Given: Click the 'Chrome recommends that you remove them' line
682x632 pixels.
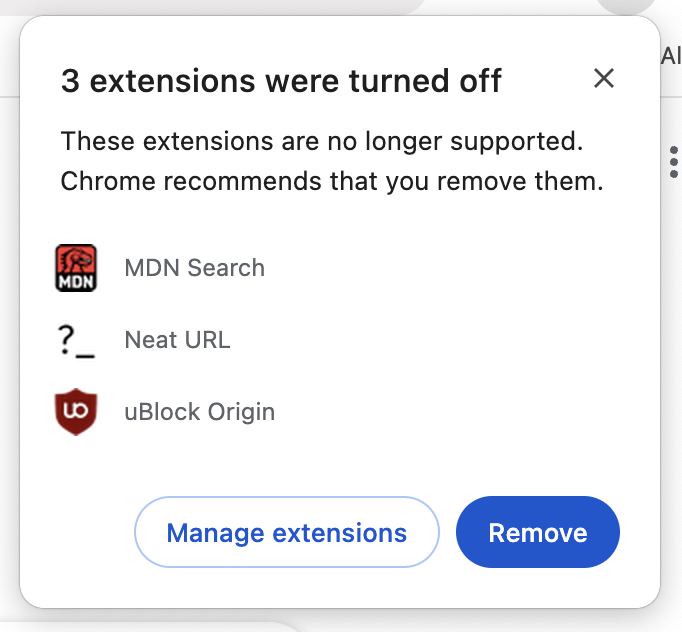Looking at the screenshot, I should (332, 181).
